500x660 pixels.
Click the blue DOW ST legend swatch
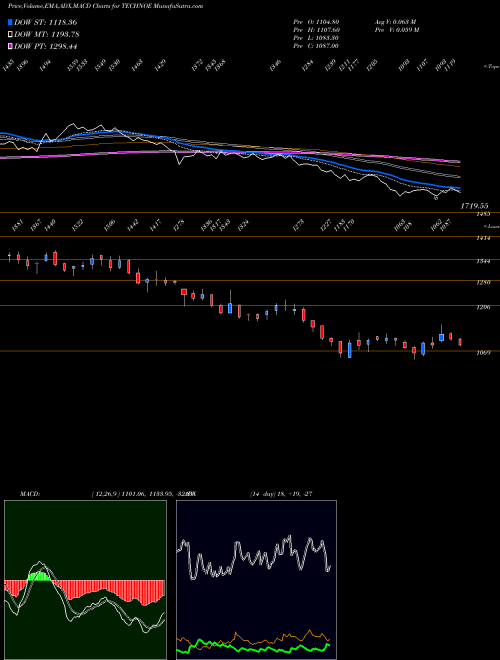(x=10, y=22)
